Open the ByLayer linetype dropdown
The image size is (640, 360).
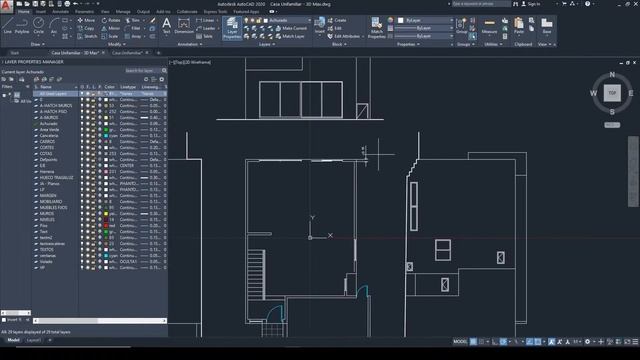click(x=424, y=36)
